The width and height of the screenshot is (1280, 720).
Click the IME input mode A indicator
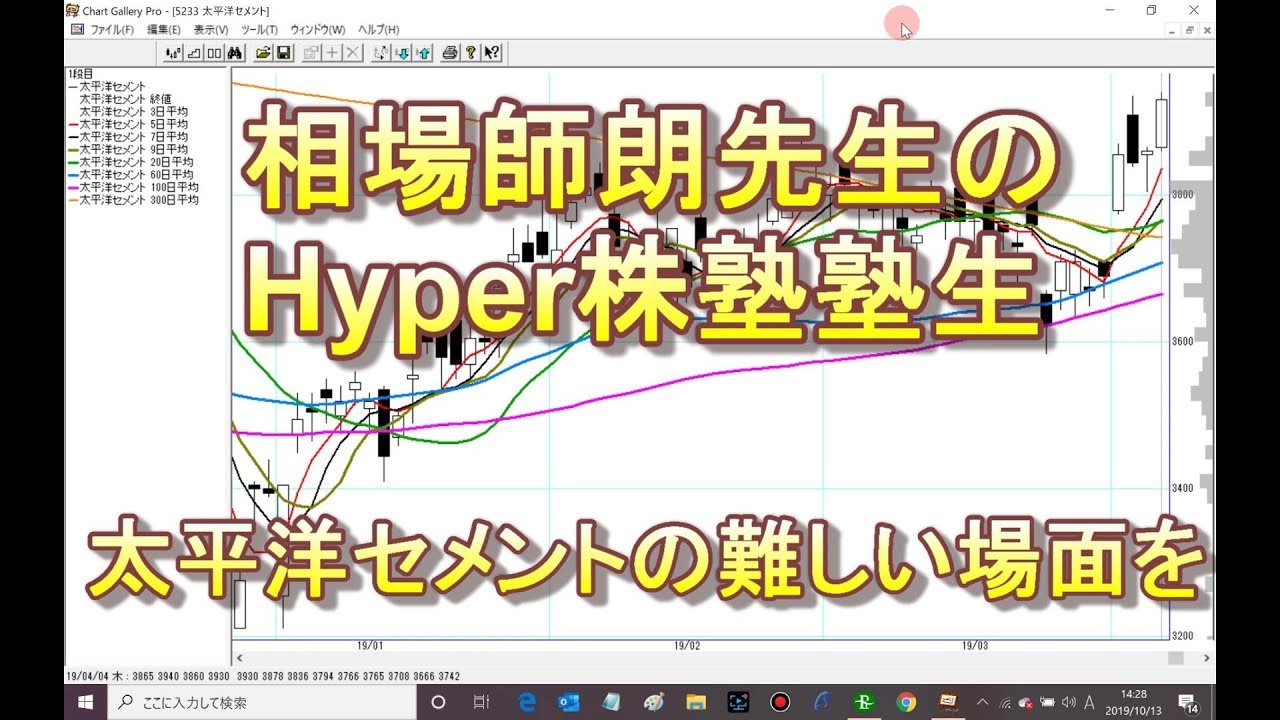pyautogui.click(x=1089, y=702)
